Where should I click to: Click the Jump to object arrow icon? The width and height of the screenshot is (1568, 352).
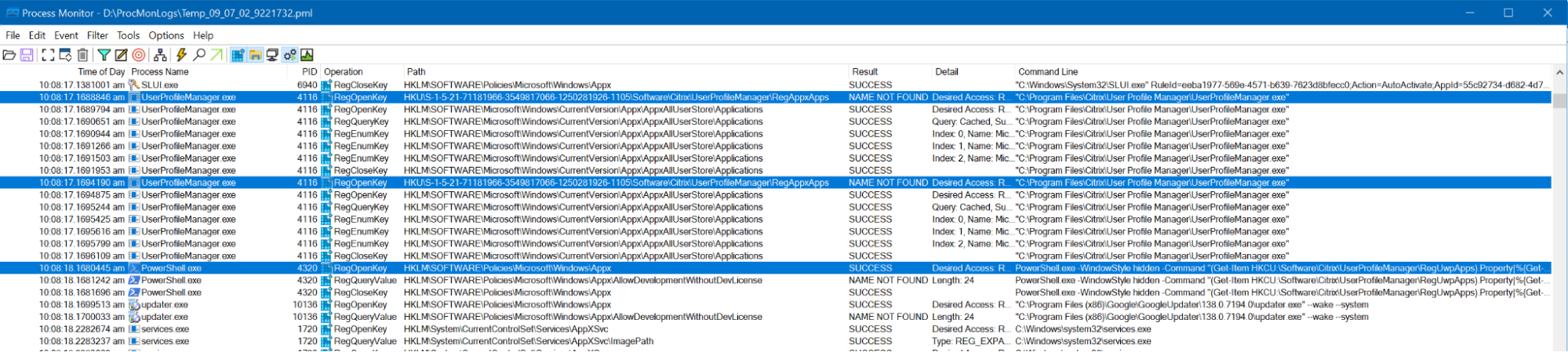pyautogui.click(x=216, y=55)
